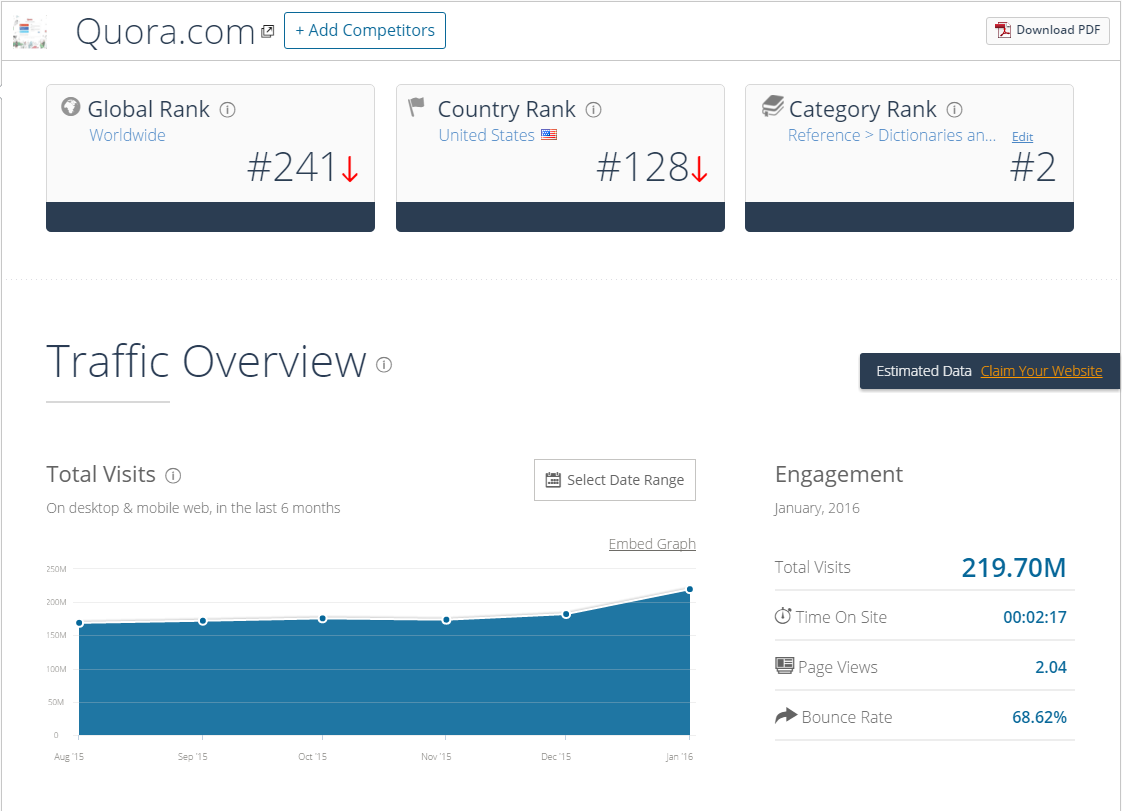Select the Jan '16 data point on graph

click(690, 589)
